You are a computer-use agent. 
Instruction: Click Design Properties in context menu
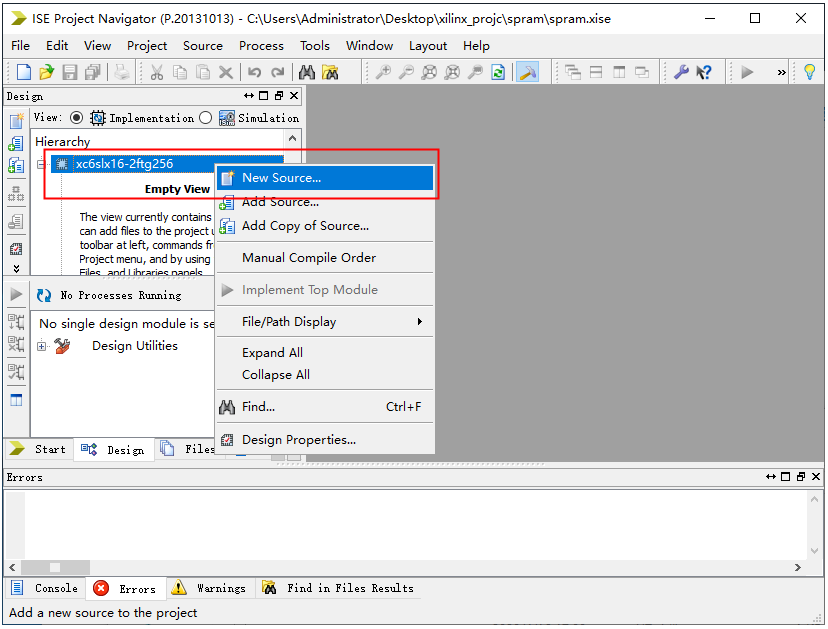pyautogui.click(x=298, y=440)
